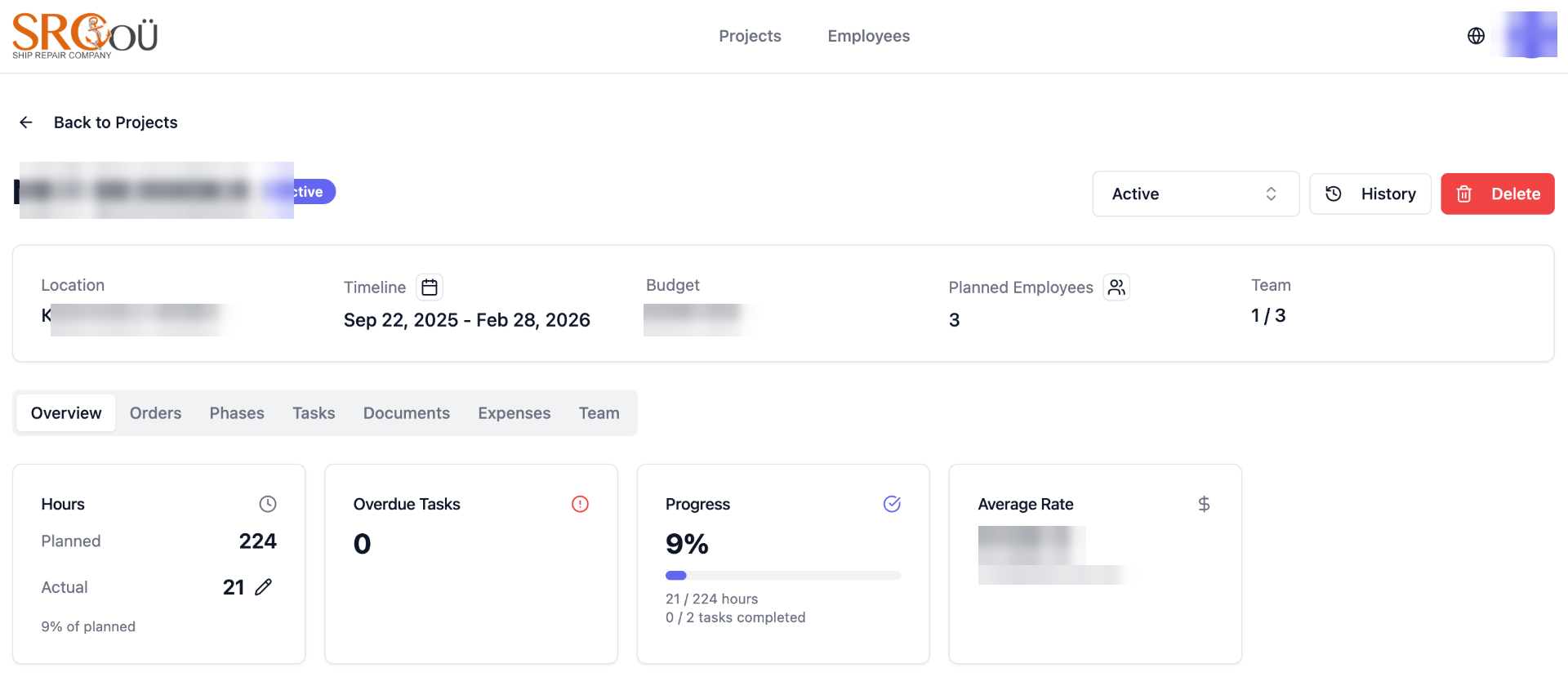The image size is (1568, 677).
Task: Click the back arrow icon
Action: tap(26, 122)
